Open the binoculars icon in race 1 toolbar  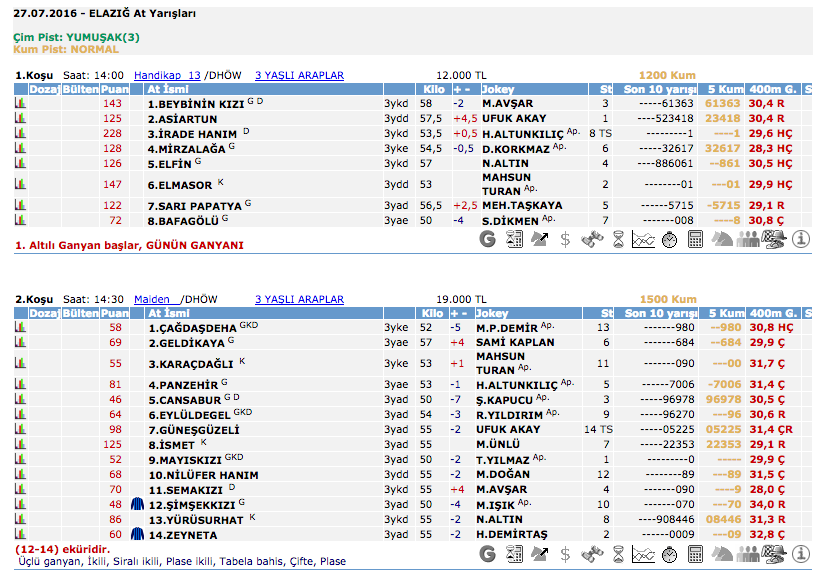[x=592, y=239]
